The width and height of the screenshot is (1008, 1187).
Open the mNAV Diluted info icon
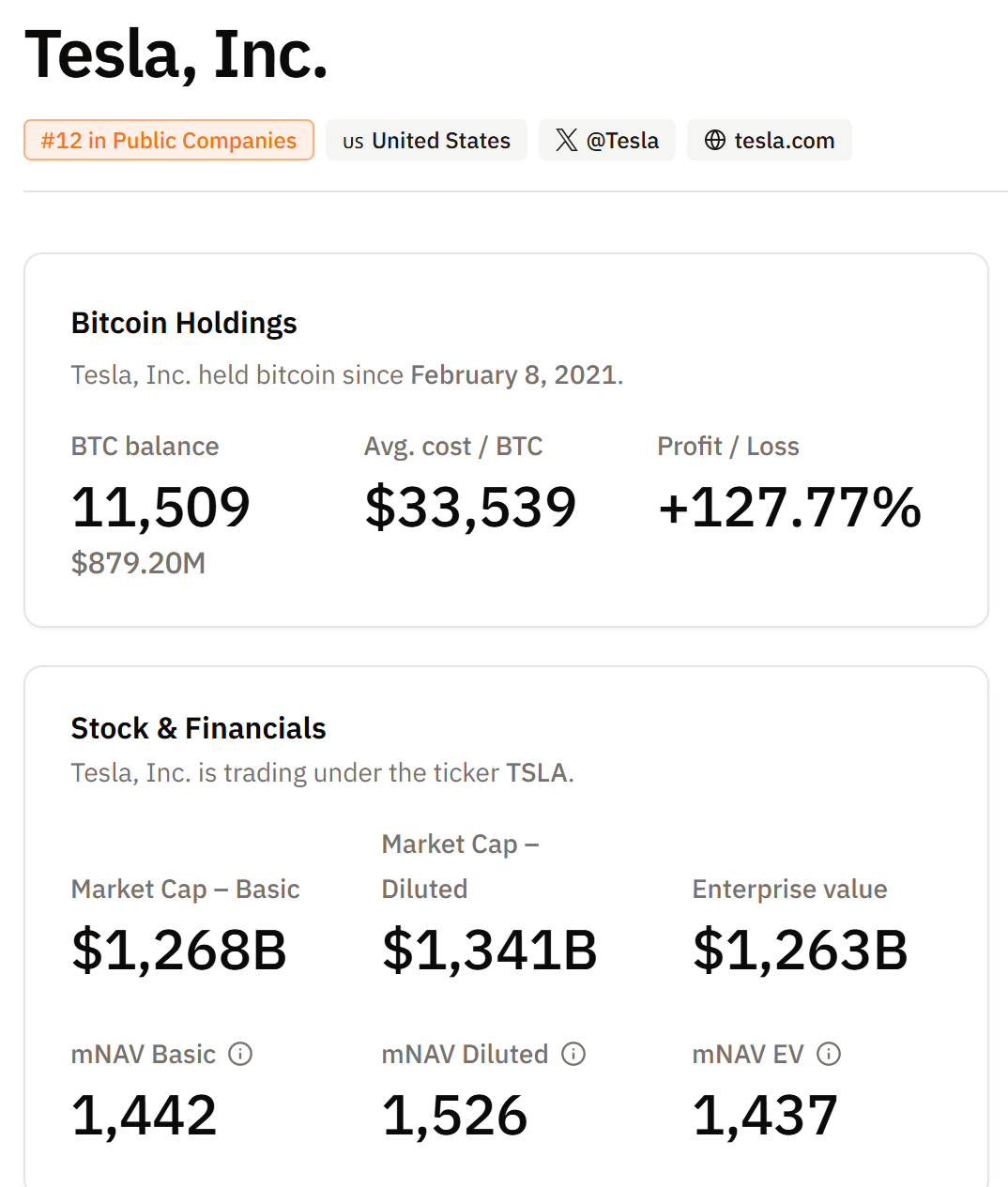pyautogui.click(x=573, y=1055)
